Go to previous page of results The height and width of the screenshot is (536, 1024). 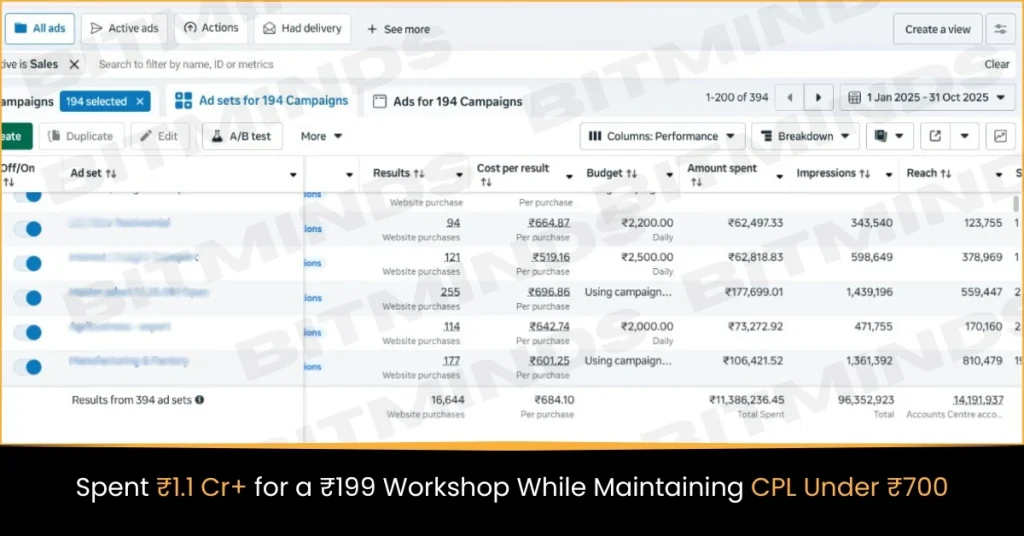(x=790, y=98)
